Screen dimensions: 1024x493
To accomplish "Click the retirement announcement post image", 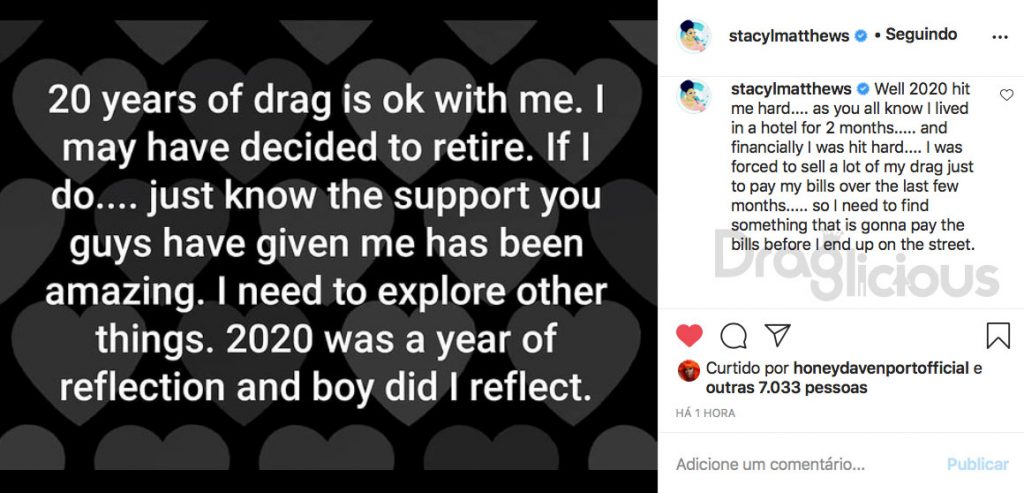I will [x=328, y=246].
